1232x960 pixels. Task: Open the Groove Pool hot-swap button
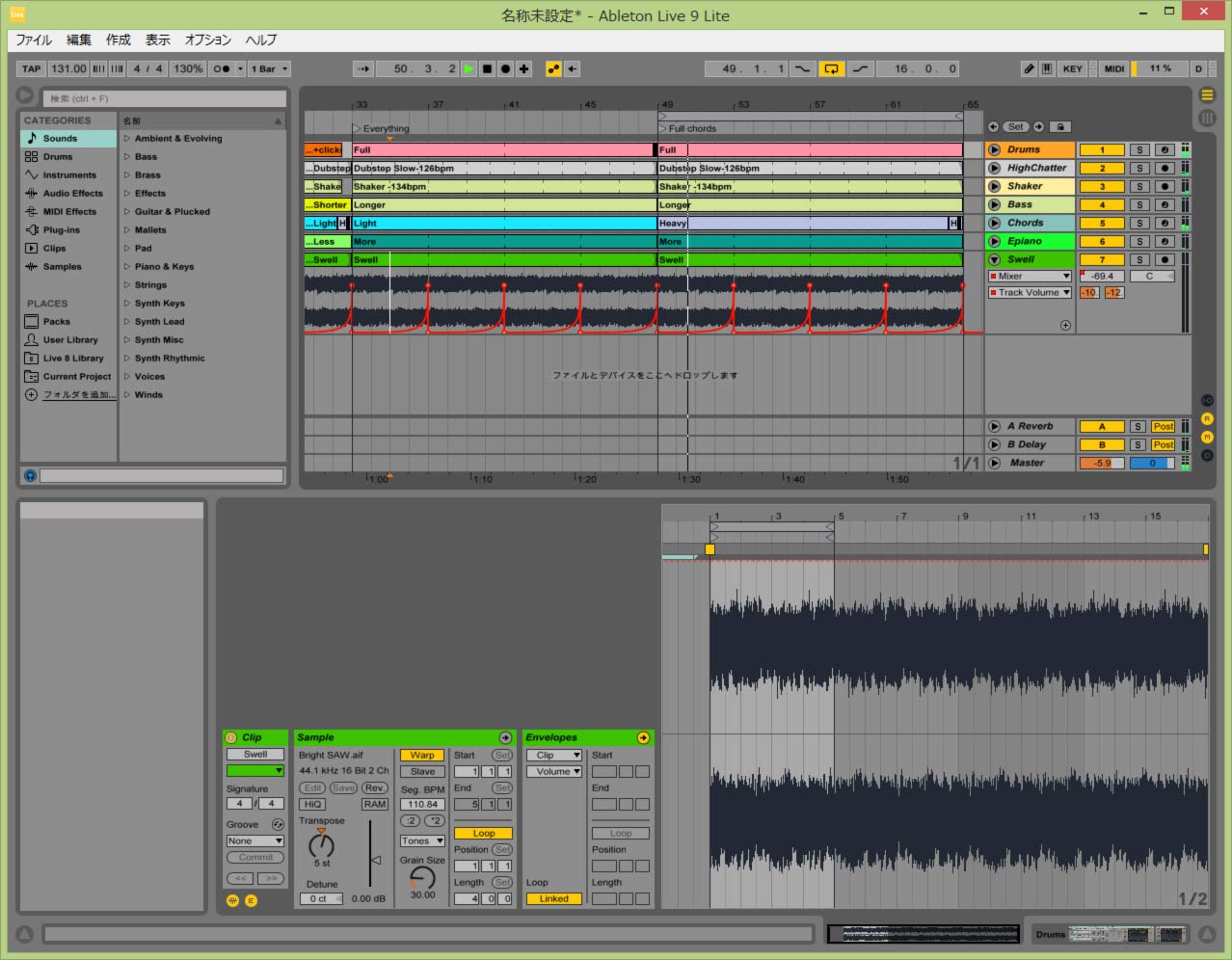pyautogui.click(x=278, y=824)
